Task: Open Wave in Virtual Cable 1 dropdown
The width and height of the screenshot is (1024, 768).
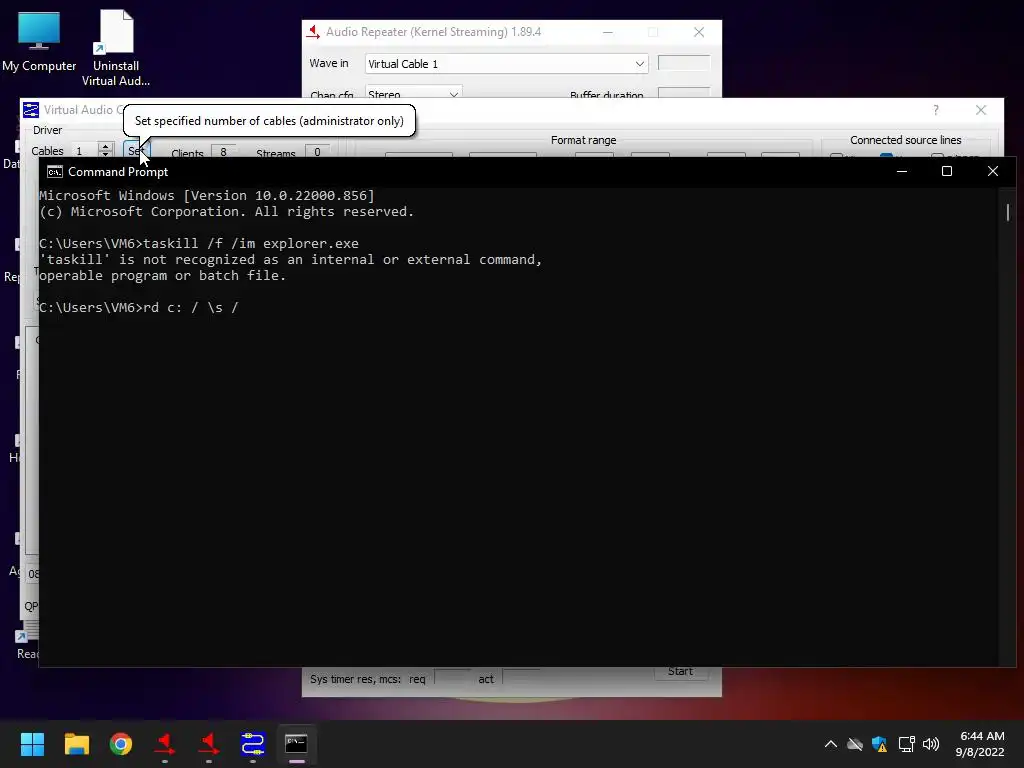Action: click(506, 63)
